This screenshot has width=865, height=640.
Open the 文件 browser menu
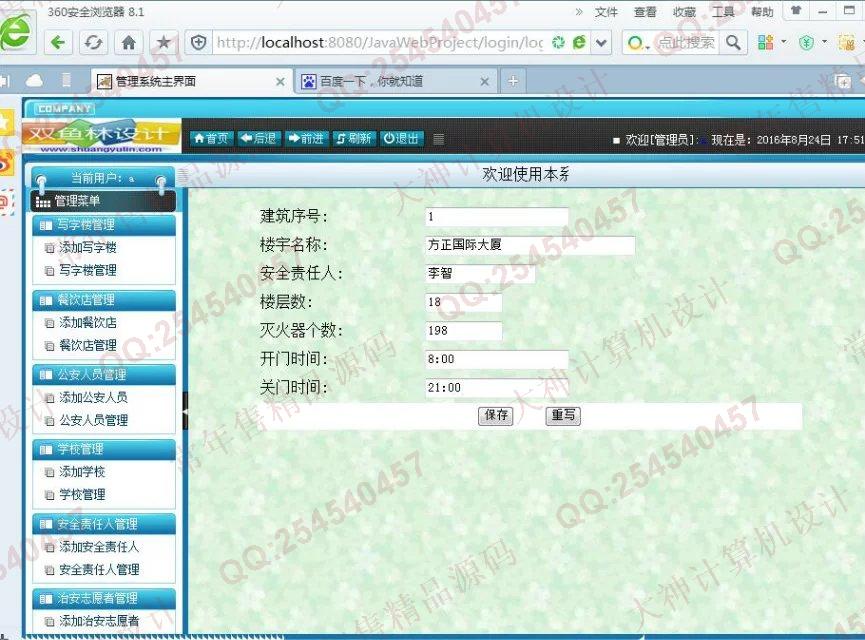tap(606, 12)
